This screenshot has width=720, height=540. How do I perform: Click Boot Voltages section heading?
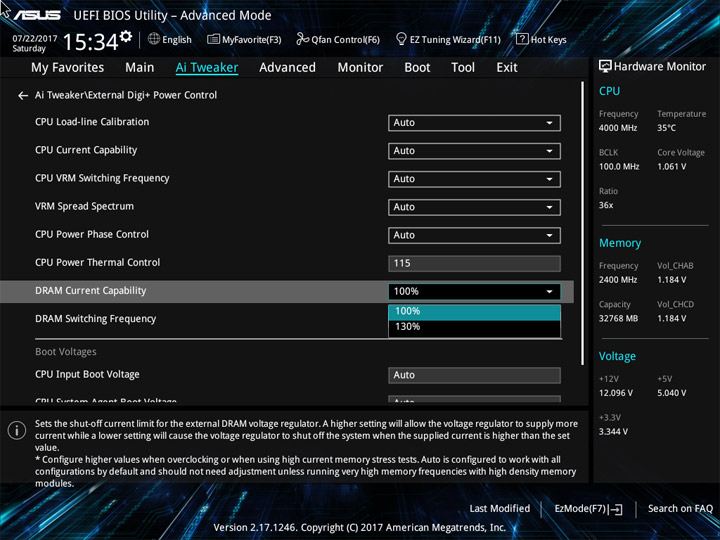tap(66, 352)
